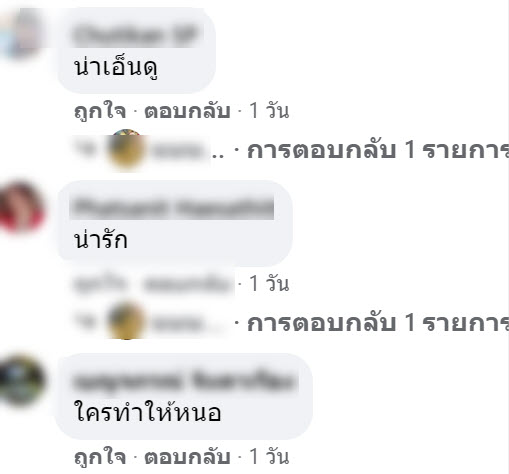The image size is (509, 474).
Task: Open the red profile picture beside น่ารัก comment
Action: tap(21, 207)
